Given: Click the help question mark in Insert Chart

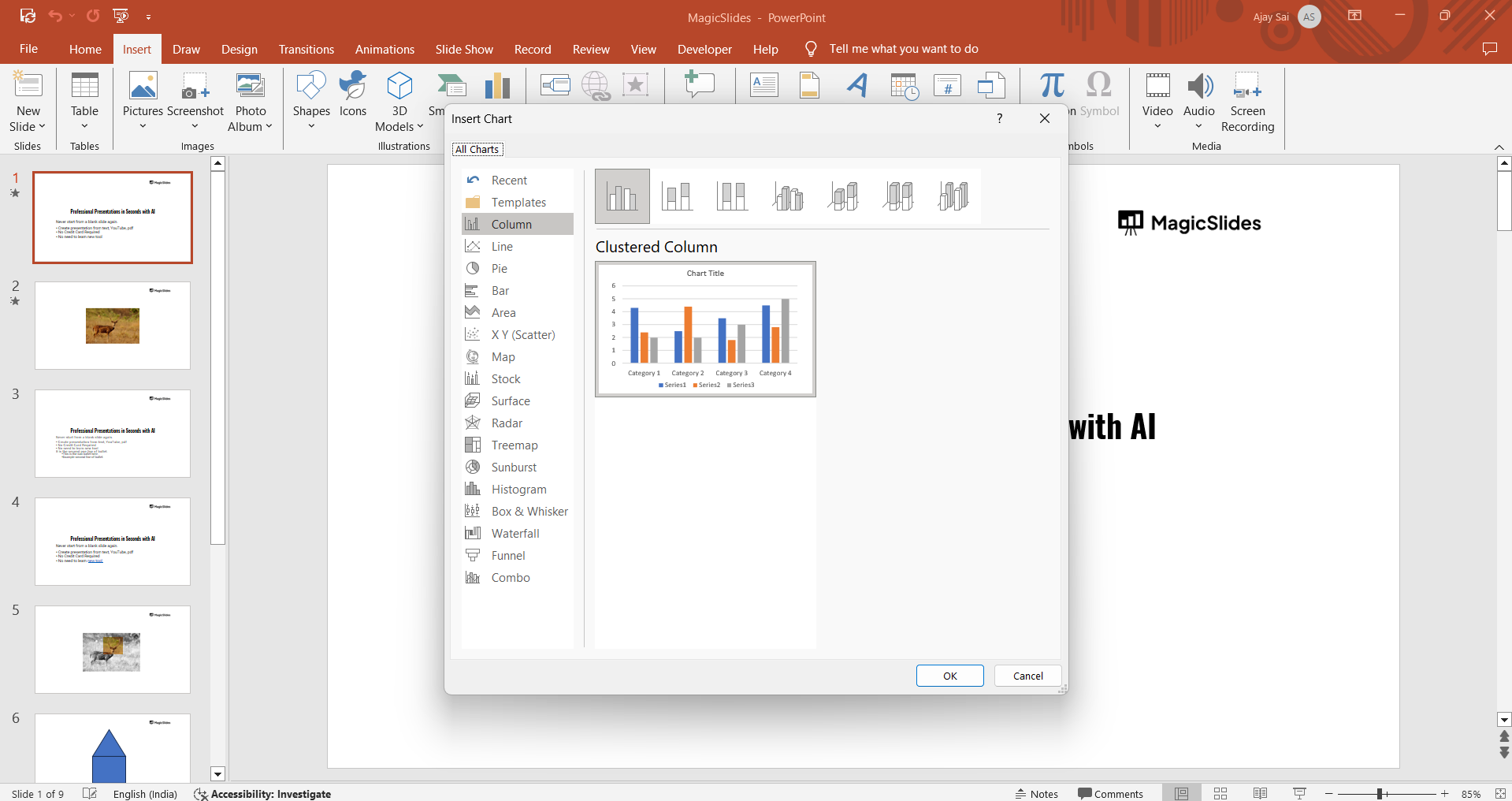Looking at the screenshot, I should [999, 118].
